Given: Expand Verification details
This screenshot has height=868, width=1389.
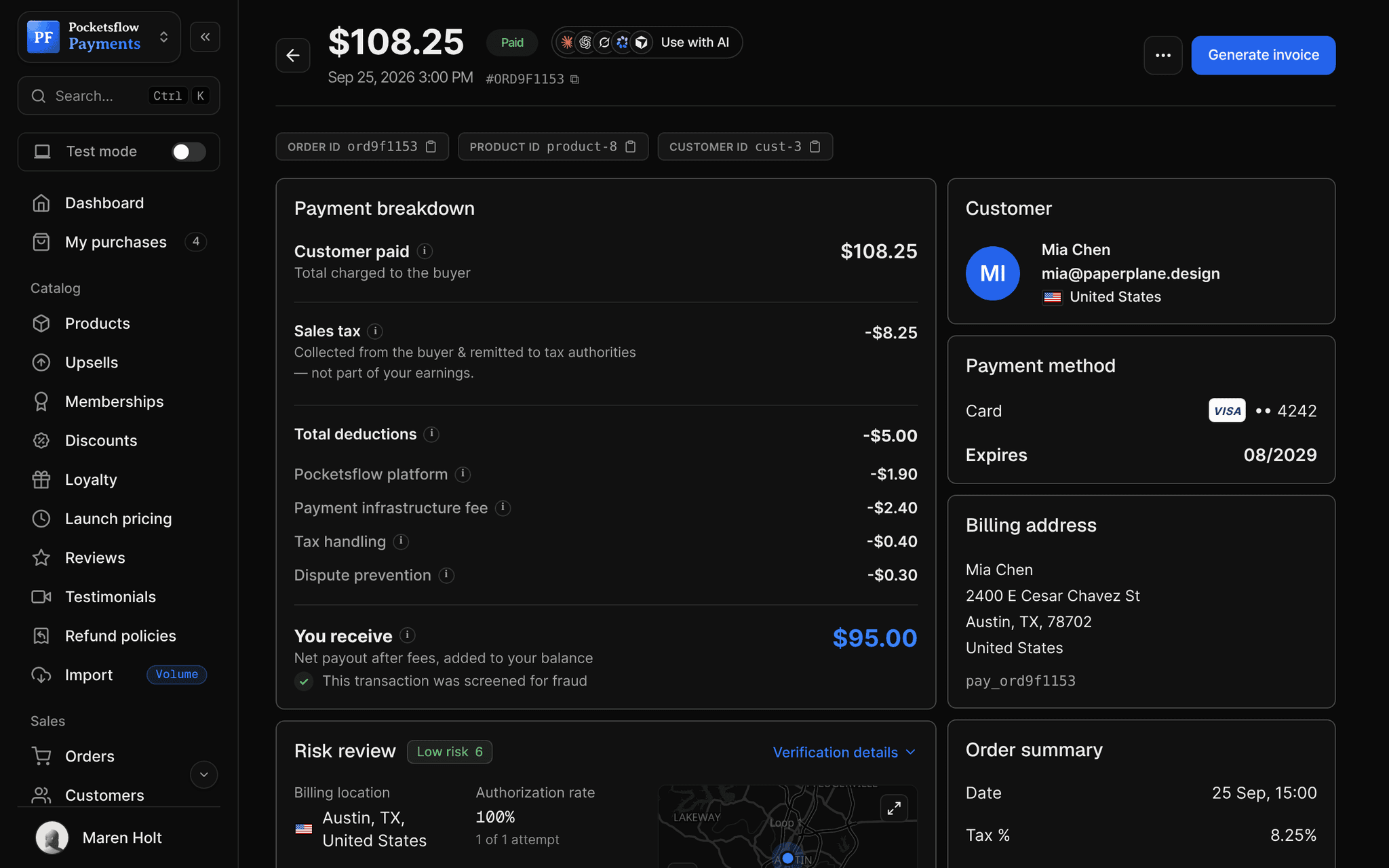Looking at the screenshot, I should click(x=844, y=752).
